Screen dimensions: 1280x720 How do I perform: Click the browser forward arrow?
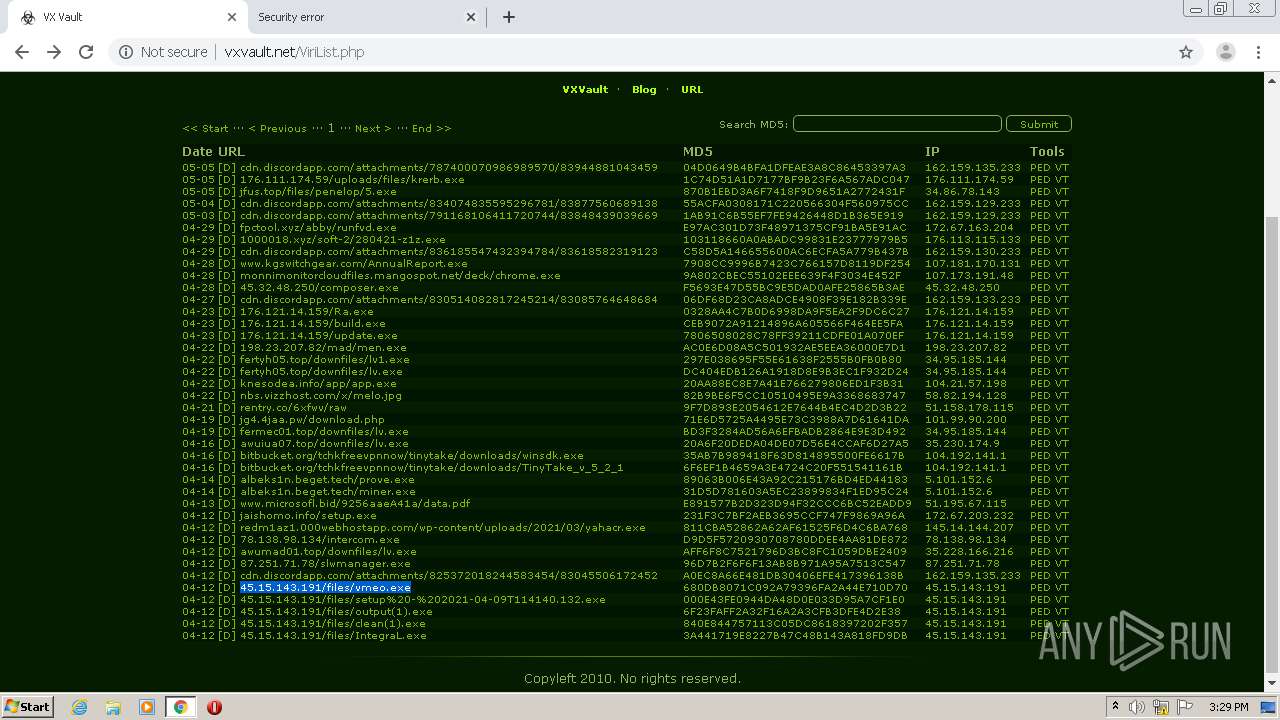coord(54,52)
